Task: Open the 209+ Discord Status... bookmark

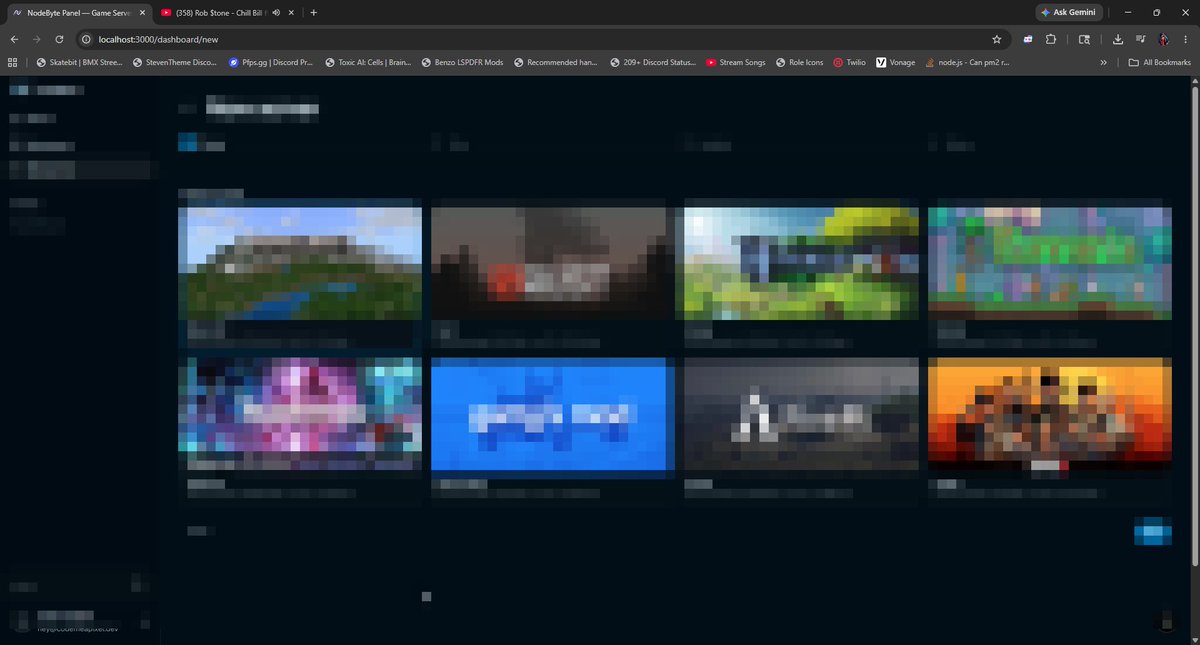Action: point(651,62)
